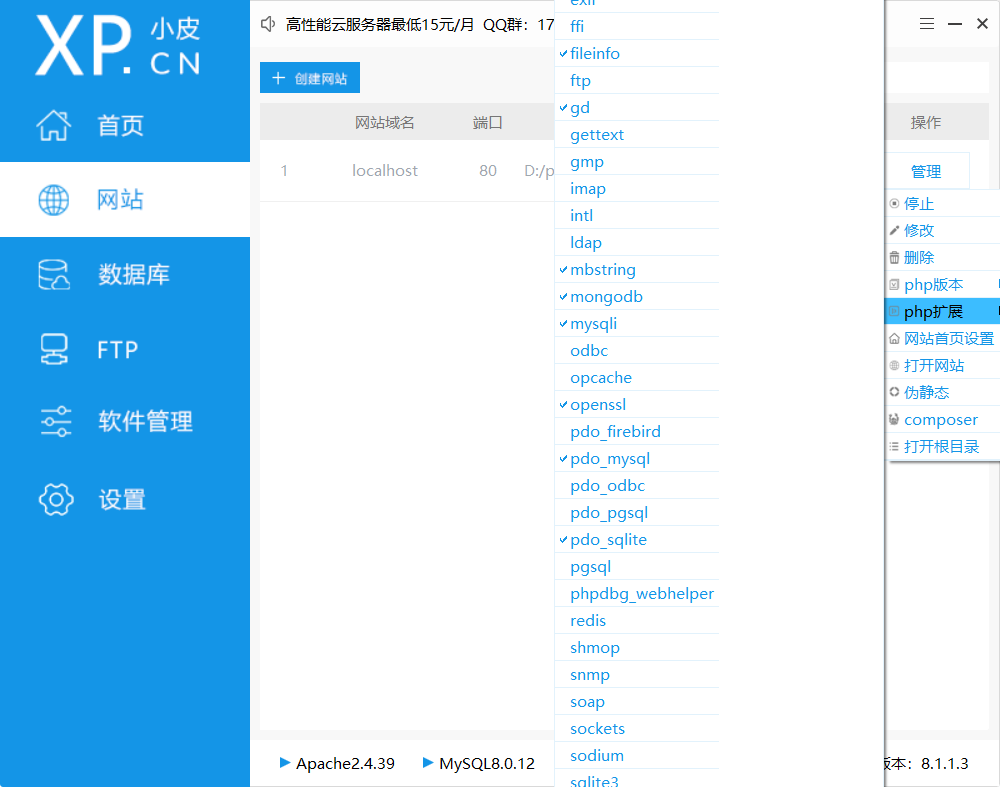Click the Apache2.4.39 running indicator
Screen dimensions: 1000x787
[x=338, y=763]
